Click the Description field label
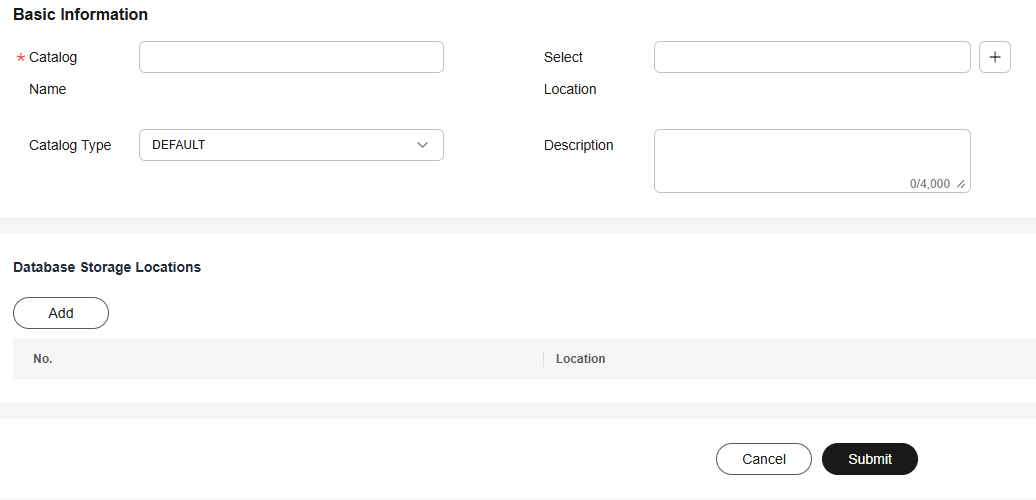Viewport: 1036px width, 500px height. [x=579, y=145]
